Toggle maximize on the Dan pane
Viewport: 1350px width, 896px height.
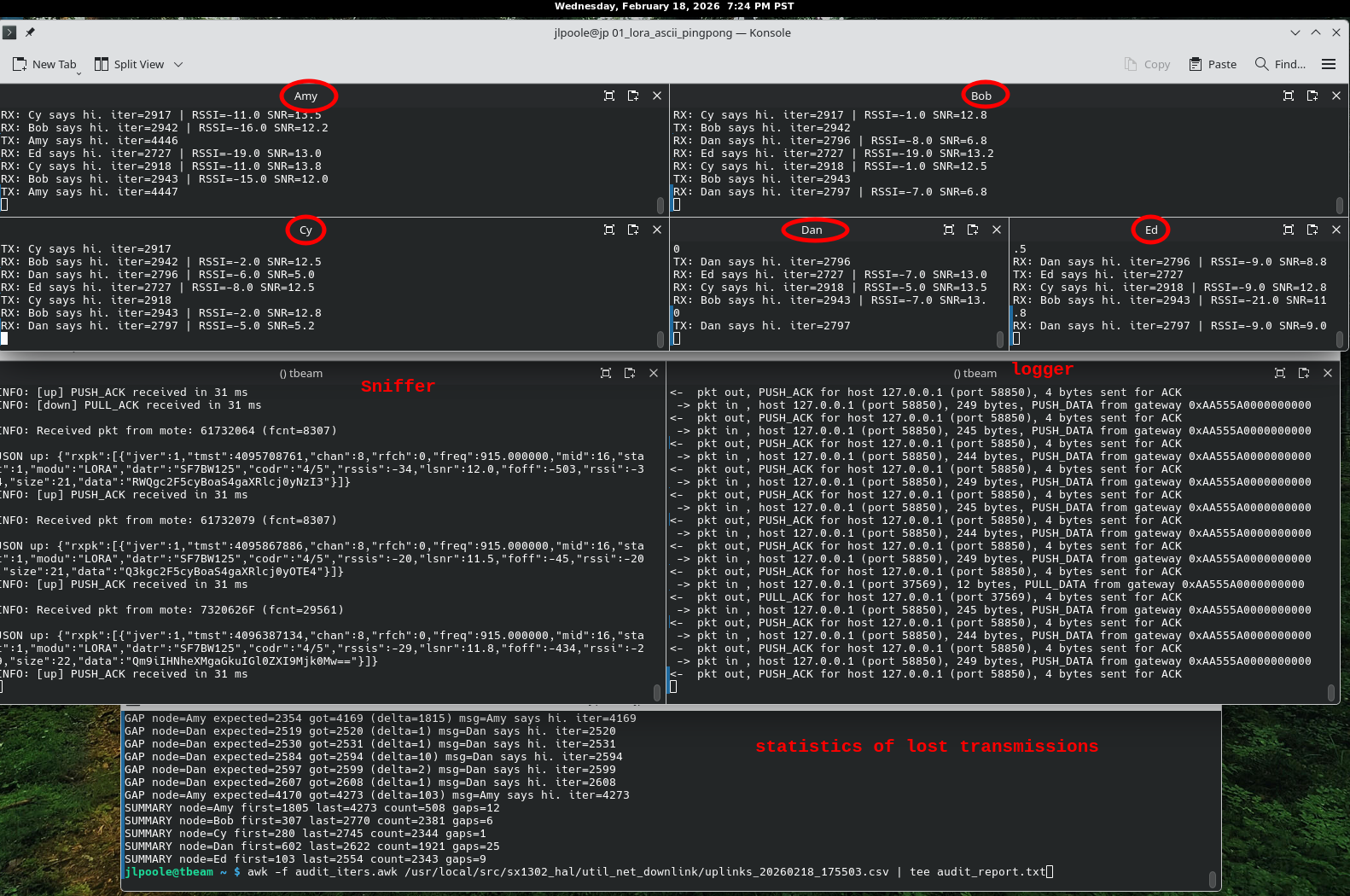(x=949, y=230)
